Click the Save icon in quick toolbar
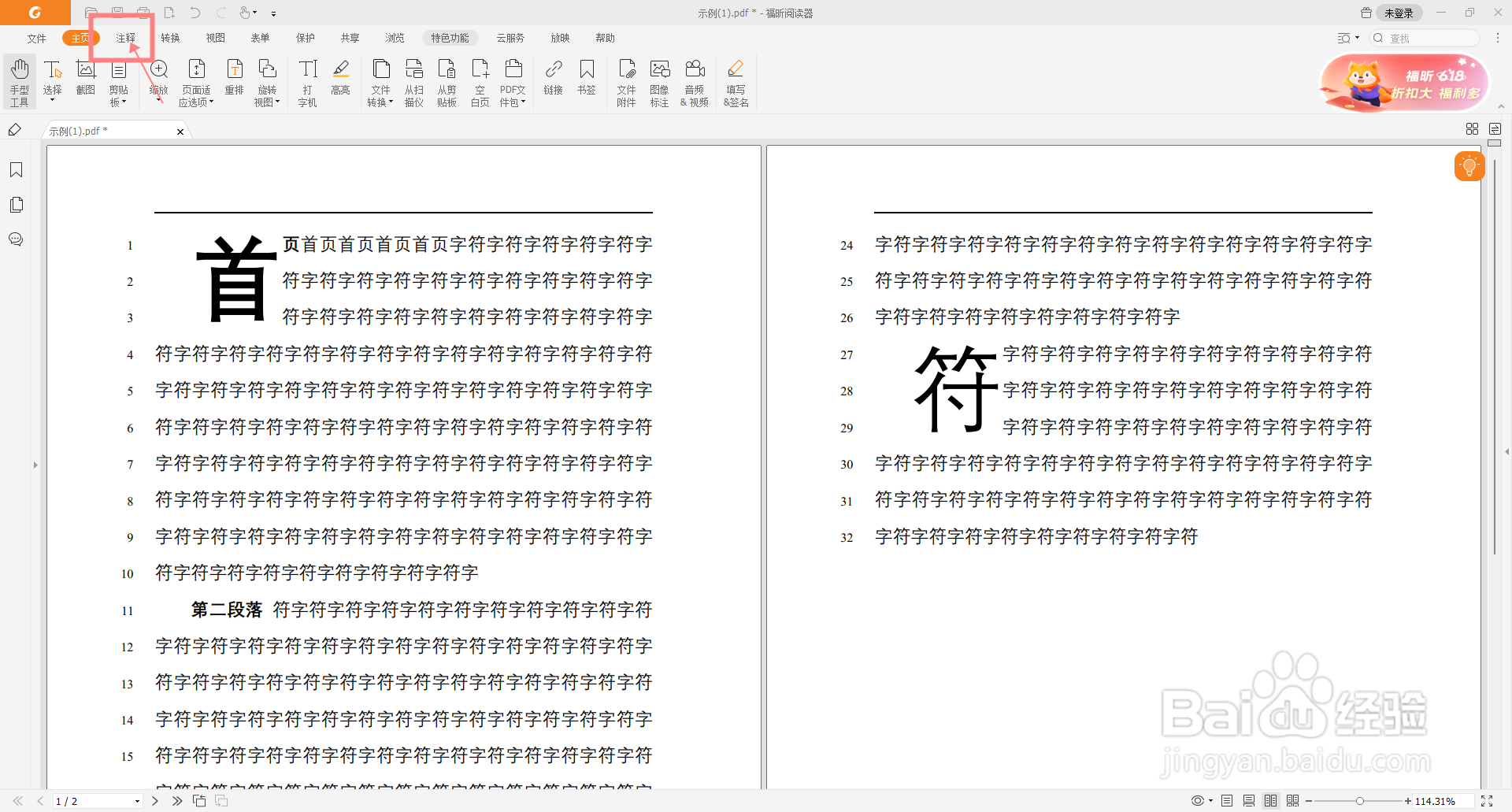 [117, 13]
